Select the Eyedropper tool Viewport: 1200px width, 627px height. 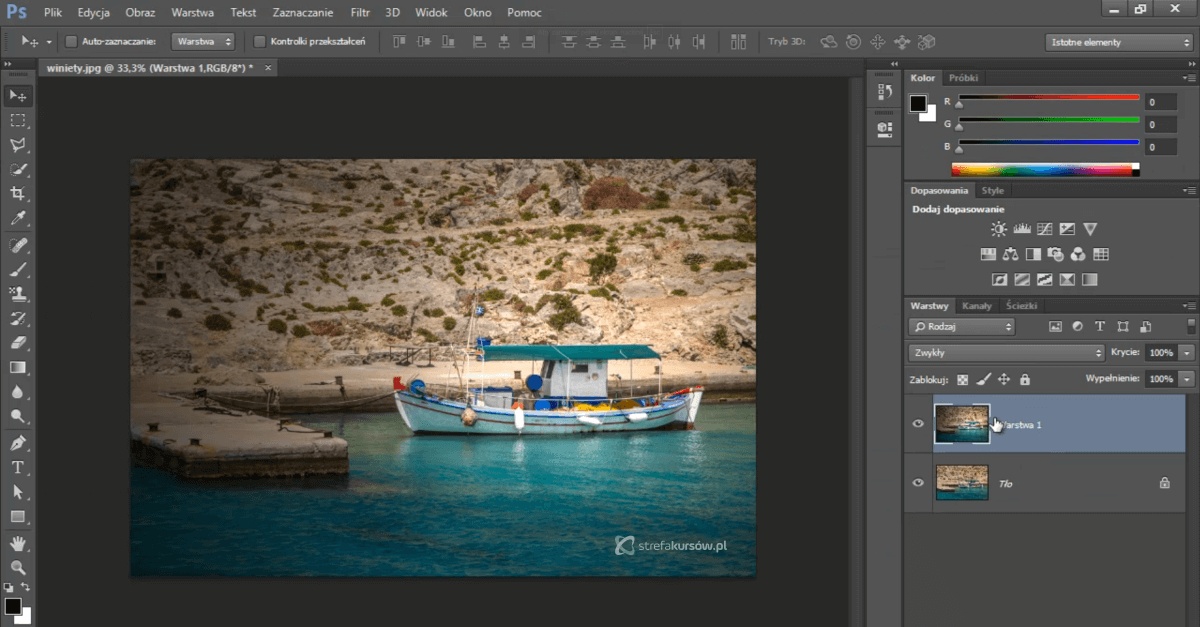click(17, 219)
